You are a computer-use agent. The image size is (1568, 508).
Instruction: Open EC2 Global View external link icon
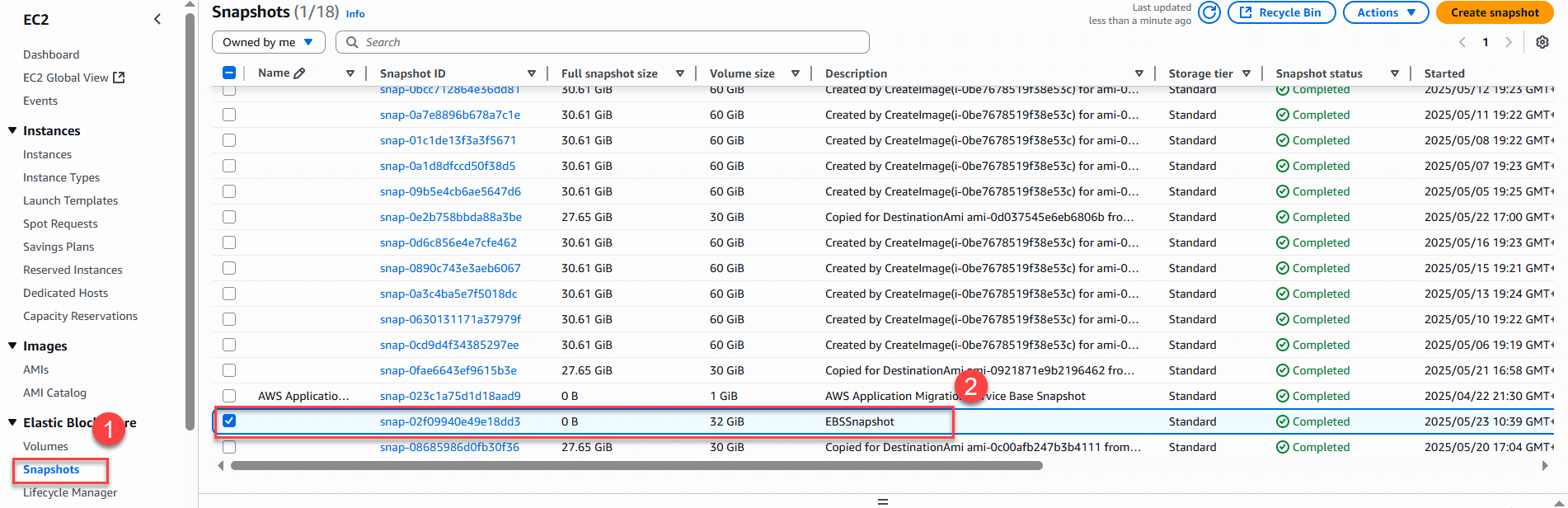click(119, 78)
